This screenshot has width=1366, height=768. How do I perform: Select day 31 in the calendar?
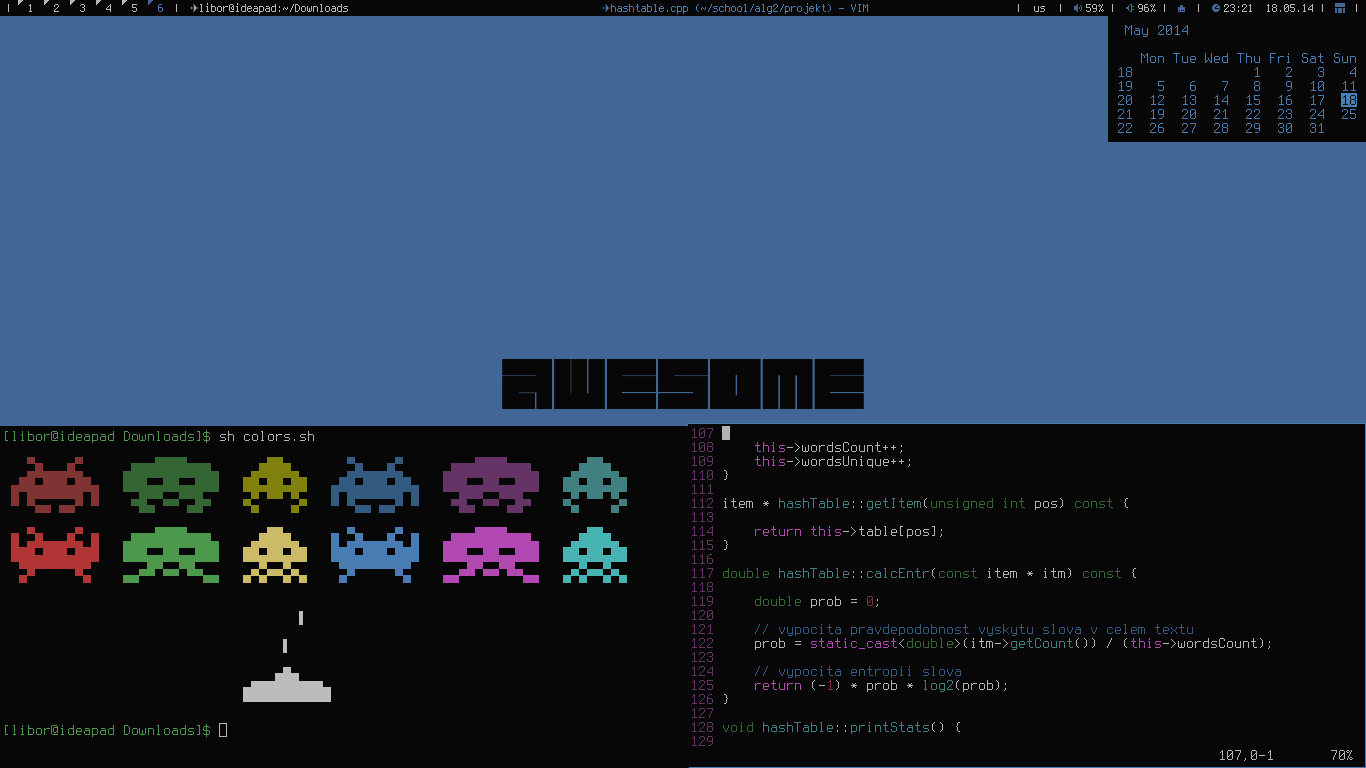(1317, 128)
